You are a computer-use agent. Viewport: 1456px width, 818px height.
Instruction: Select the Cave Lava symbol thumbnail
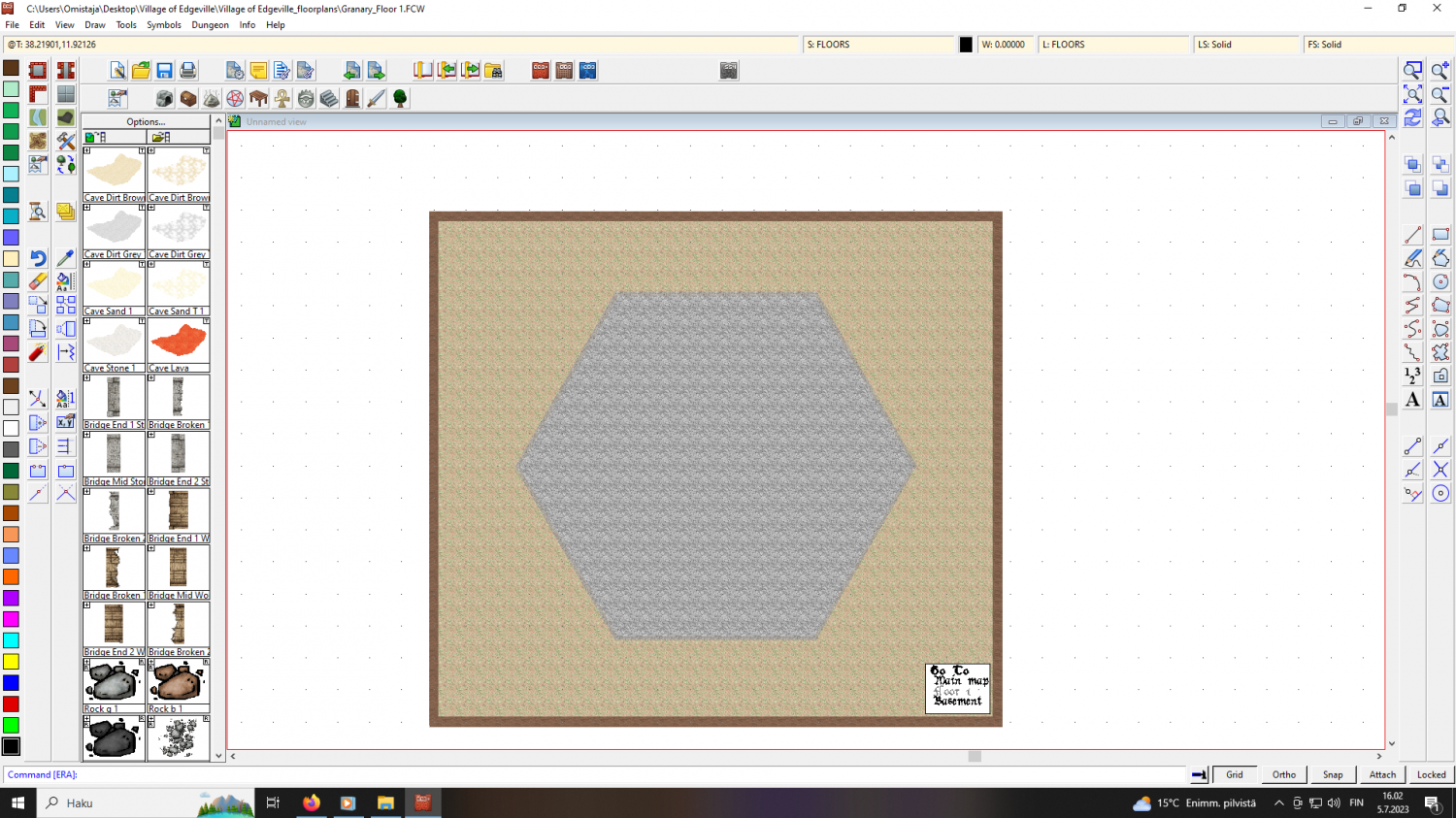tap(179, 341)
